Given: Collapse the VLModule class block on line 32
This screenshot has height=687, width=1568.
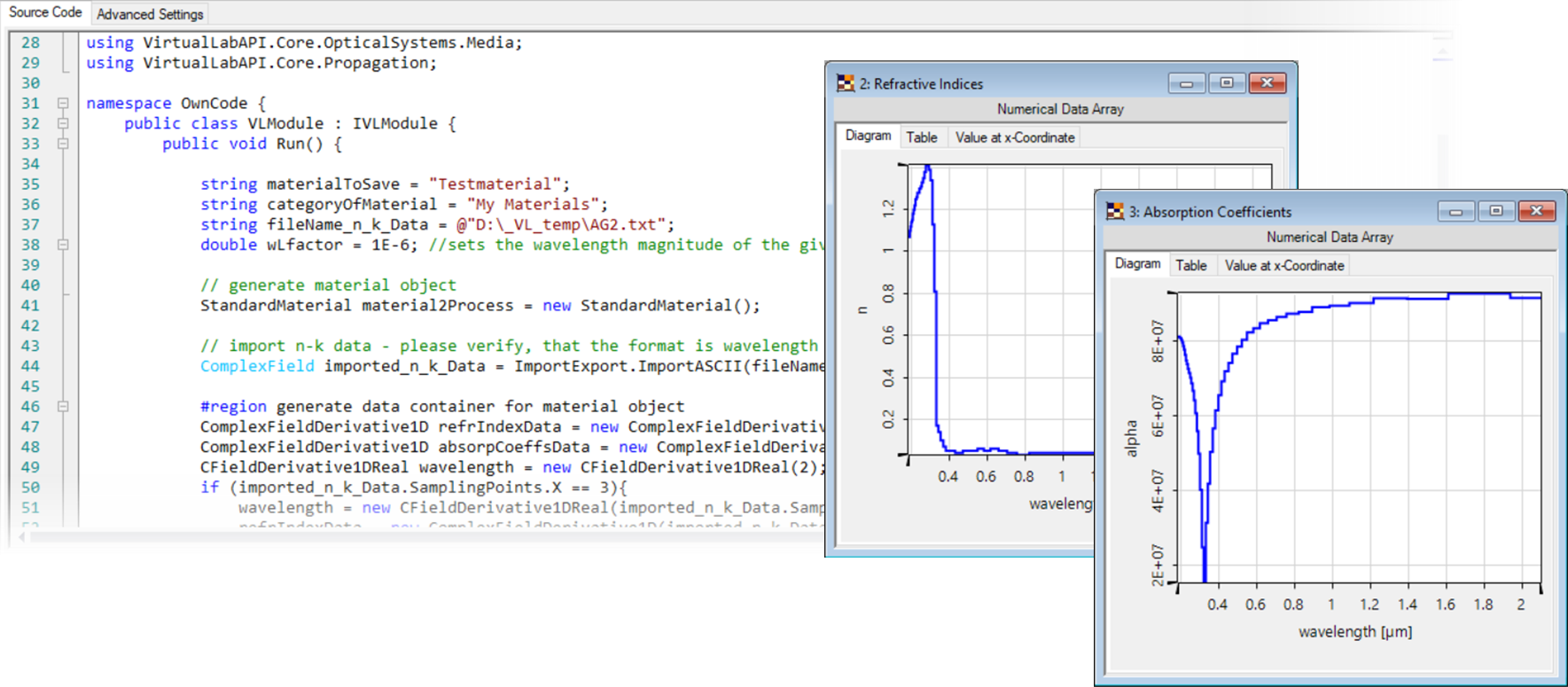Looking at the screenshot, I should 63,124.
